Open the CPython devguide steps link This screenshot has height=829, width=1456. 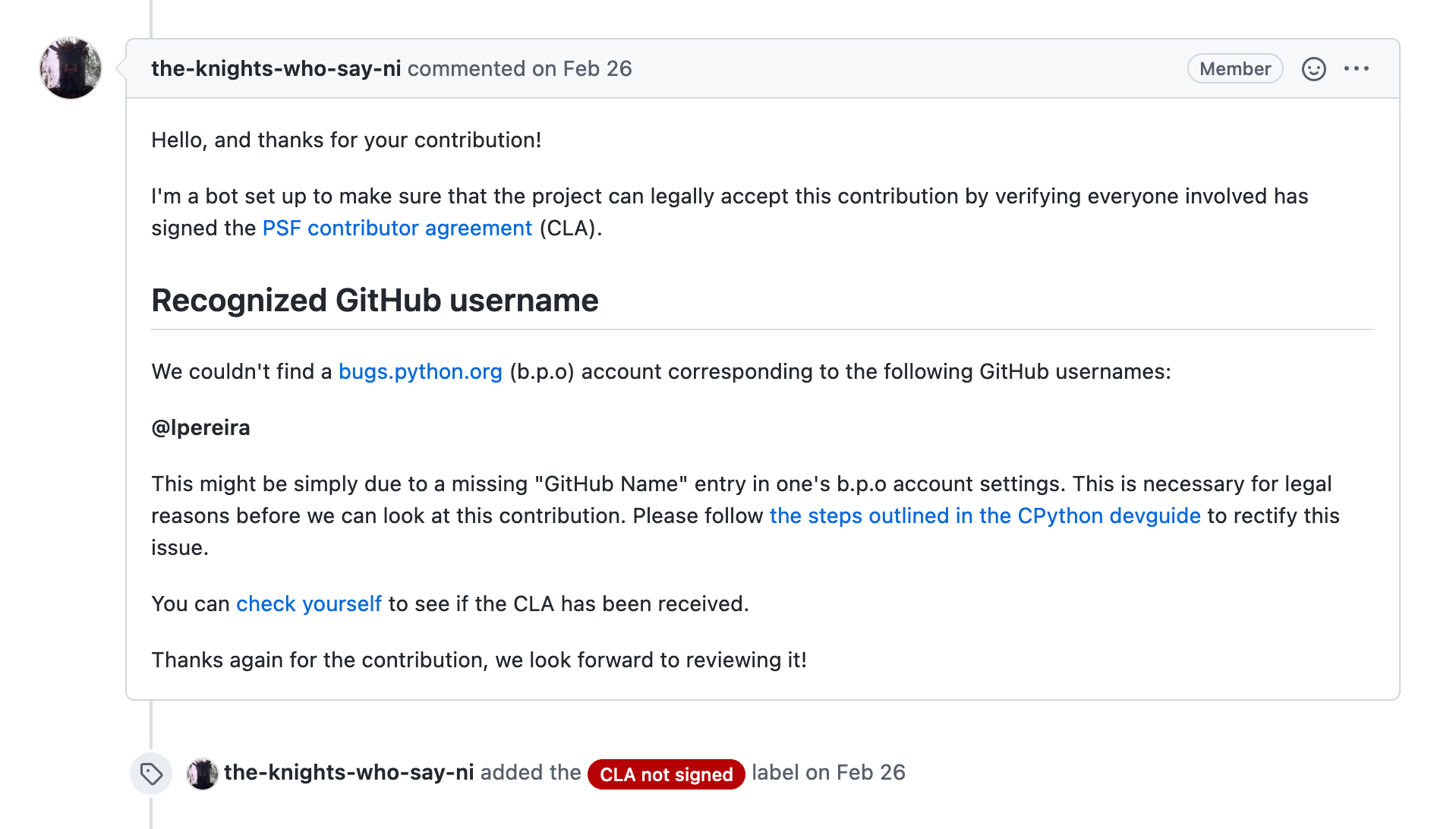(985, 516)
